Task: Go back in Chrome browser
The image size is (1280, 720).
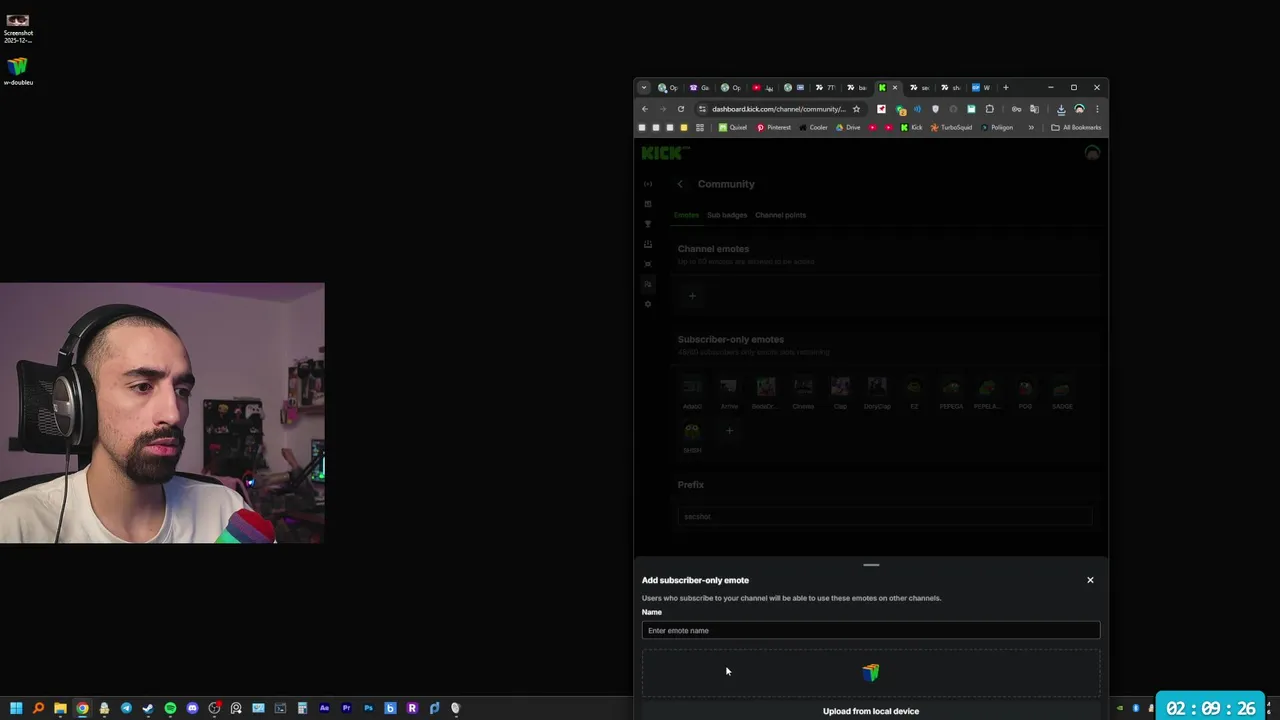Action: 645,109
